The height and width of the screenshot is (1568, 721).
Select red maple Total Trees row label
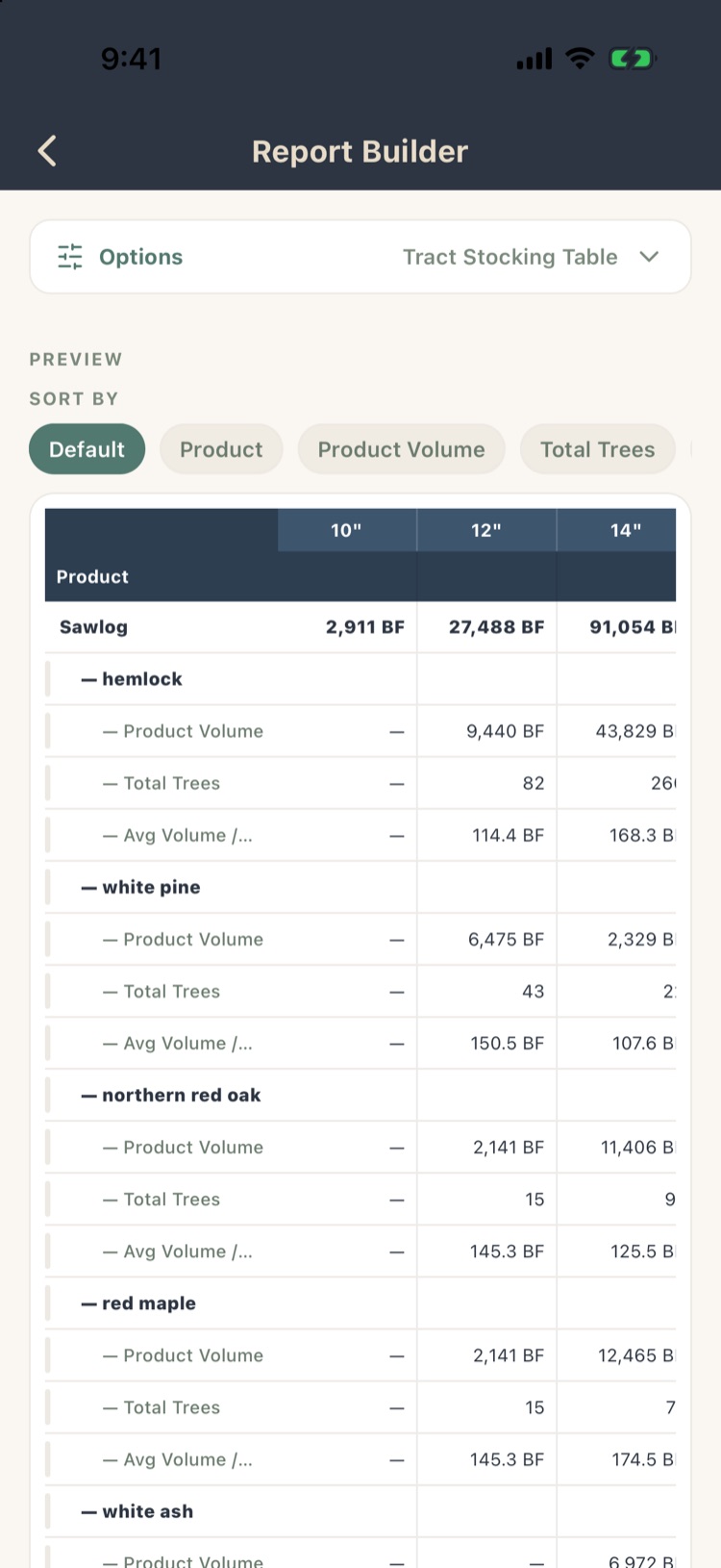[x=162, y=1407]
